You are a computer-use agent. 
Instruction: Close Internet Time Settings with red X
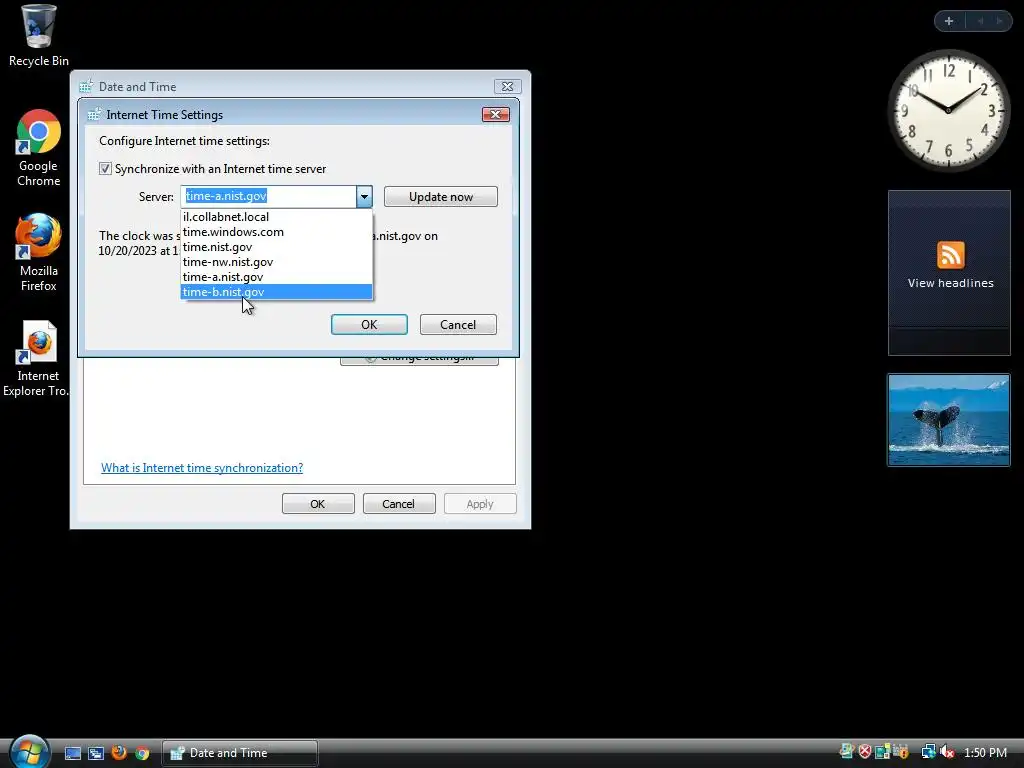[x=496, y=114]
